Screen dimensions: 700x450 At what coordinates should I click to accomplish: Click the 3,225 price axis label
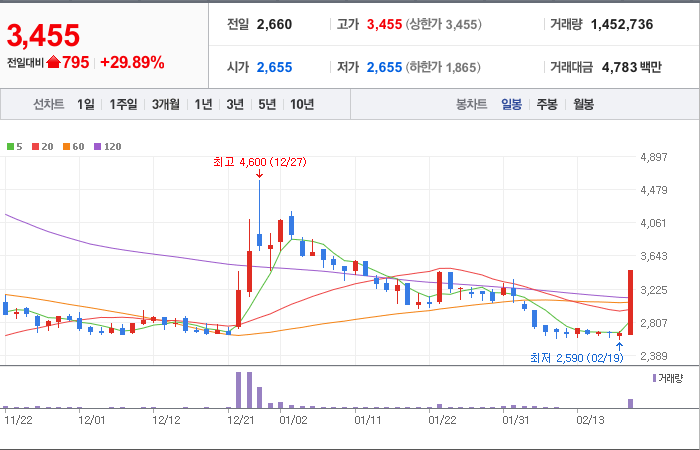654,290
